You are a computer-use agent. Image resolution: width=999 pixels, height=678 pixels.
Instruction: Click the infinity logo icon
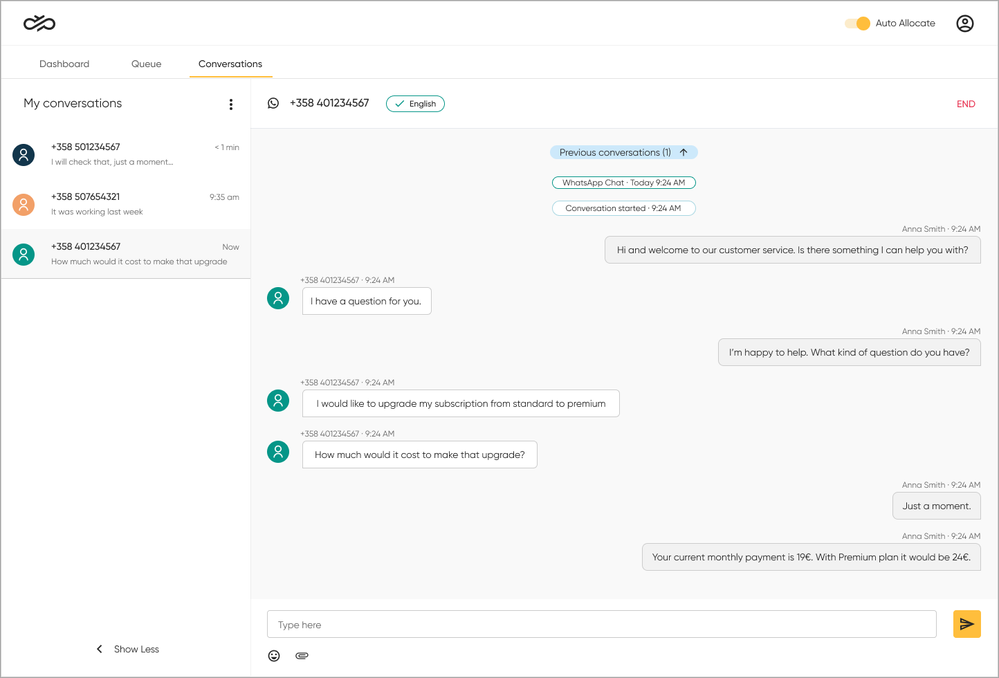39,23
